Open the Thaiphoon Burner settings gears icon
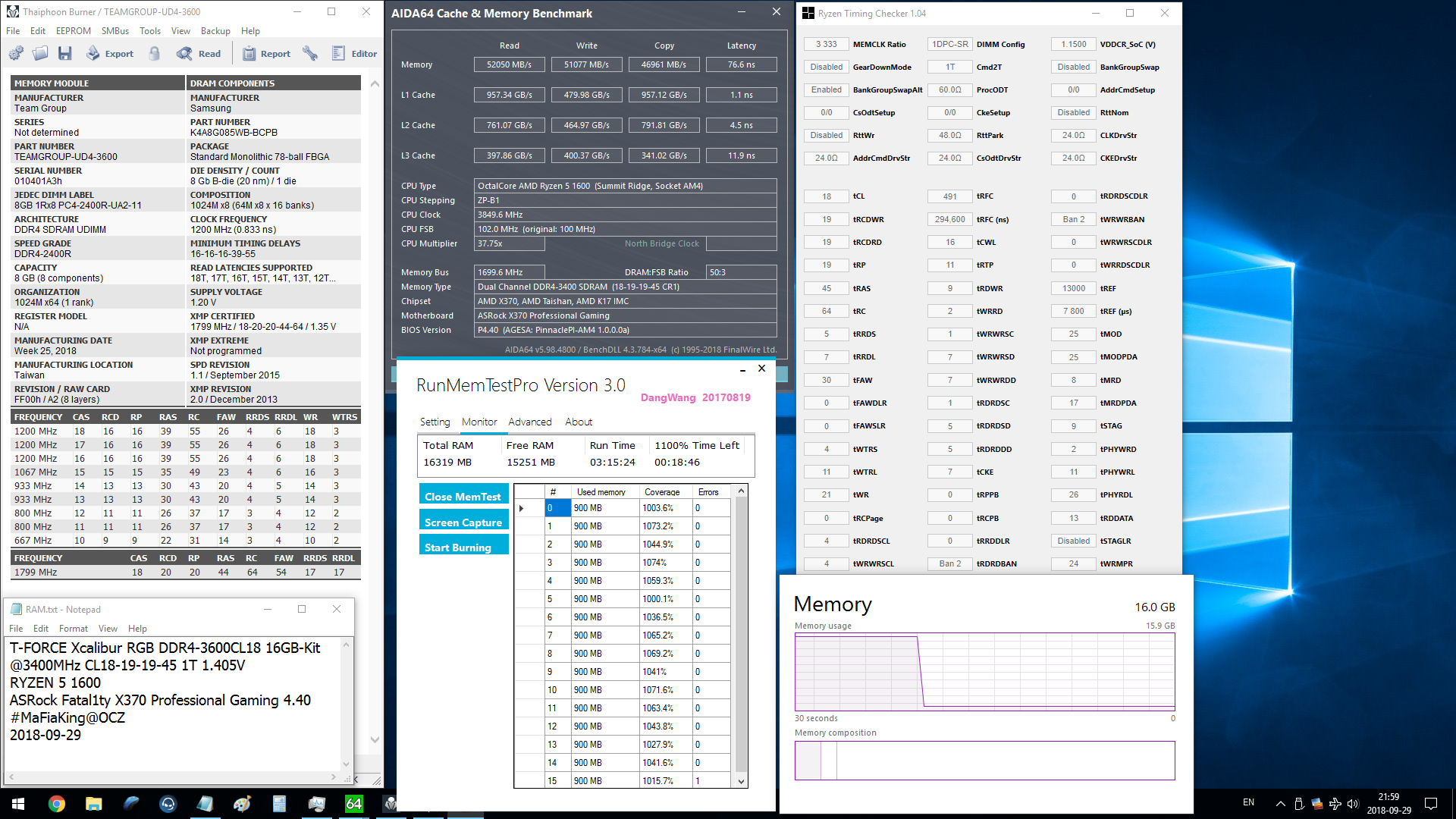Viewport: 1456px width, 819px height. pos(16,53)
